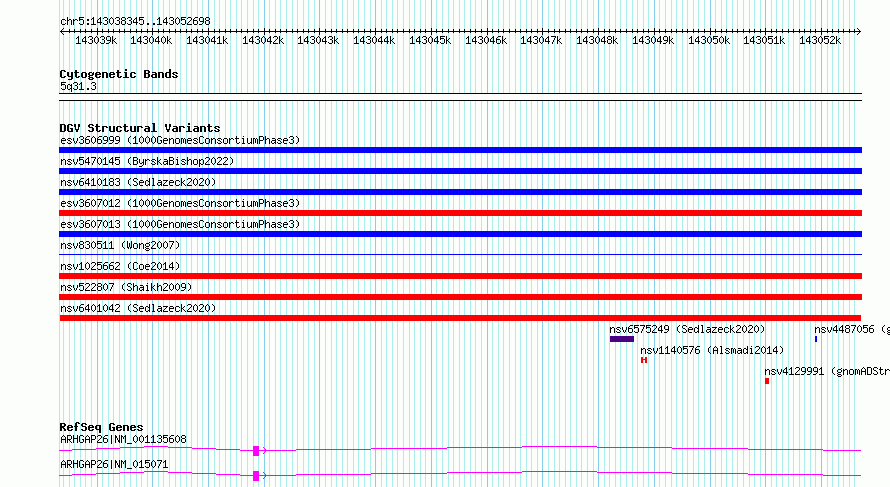The width and height of the screenshot is (890, 487).
Task: Click the 5q31.3 cytogenetic band bar
Action: pos(460,97)
